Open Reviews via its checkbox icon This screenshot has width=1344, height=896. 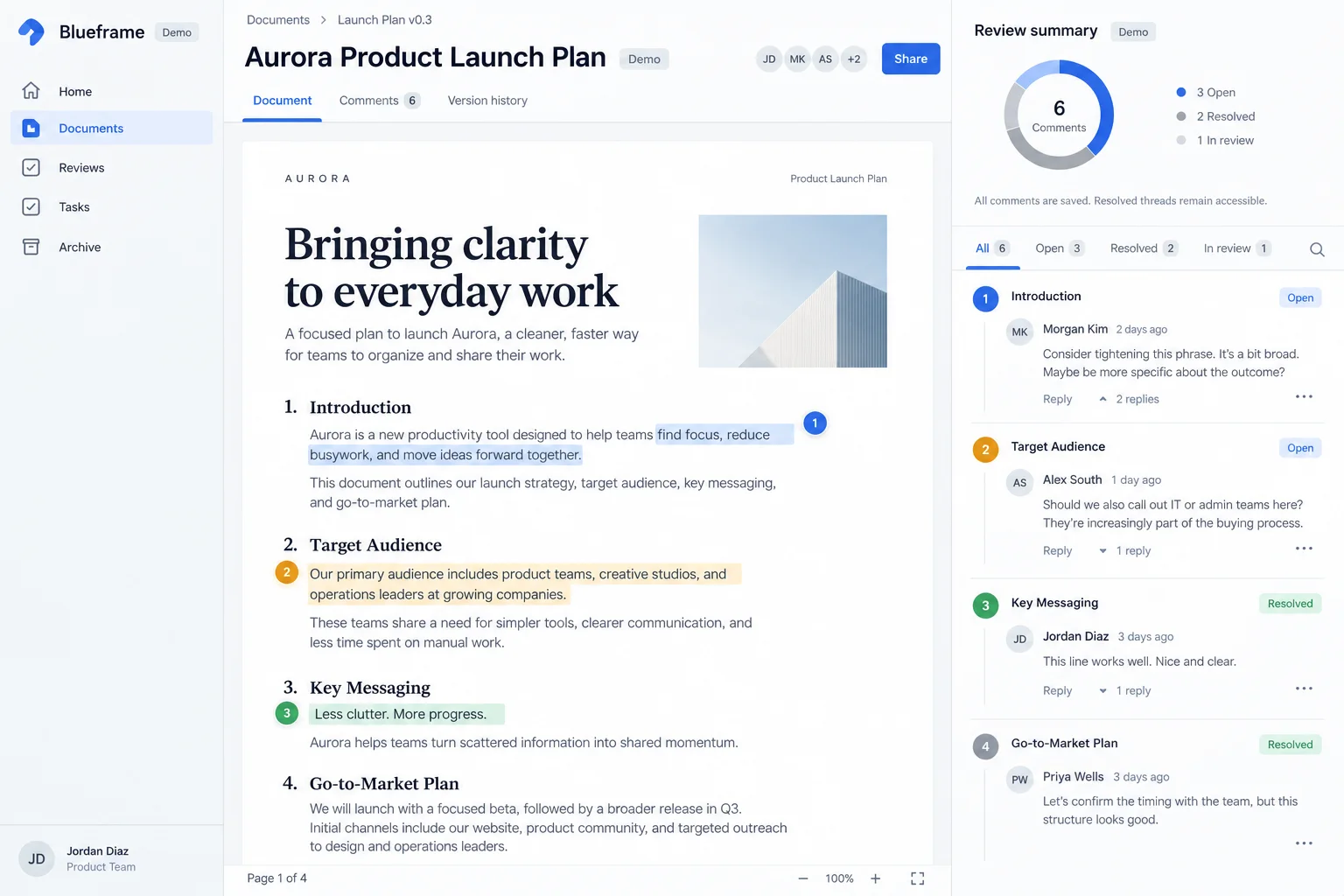(x=31, y=167)
